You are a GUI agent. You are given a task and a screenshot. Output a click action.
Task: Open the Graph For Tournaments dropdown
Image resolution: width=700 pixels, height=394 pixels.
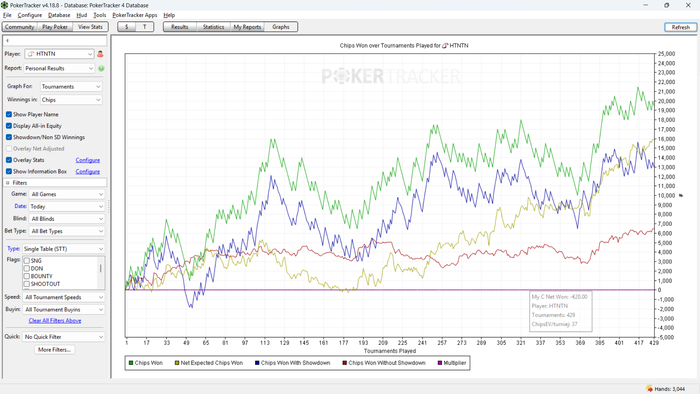[x=71, y=87]
